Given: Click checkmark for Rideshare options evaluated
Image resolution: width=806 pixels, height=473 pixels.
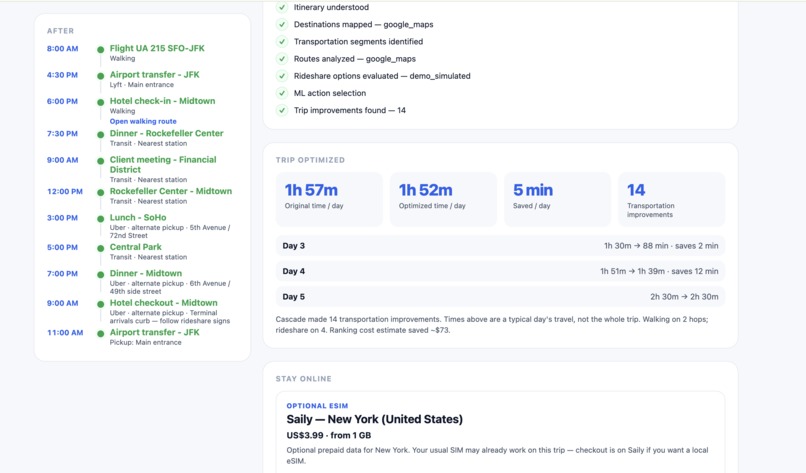Looking at the screenshot, I should tap(282, 76).
